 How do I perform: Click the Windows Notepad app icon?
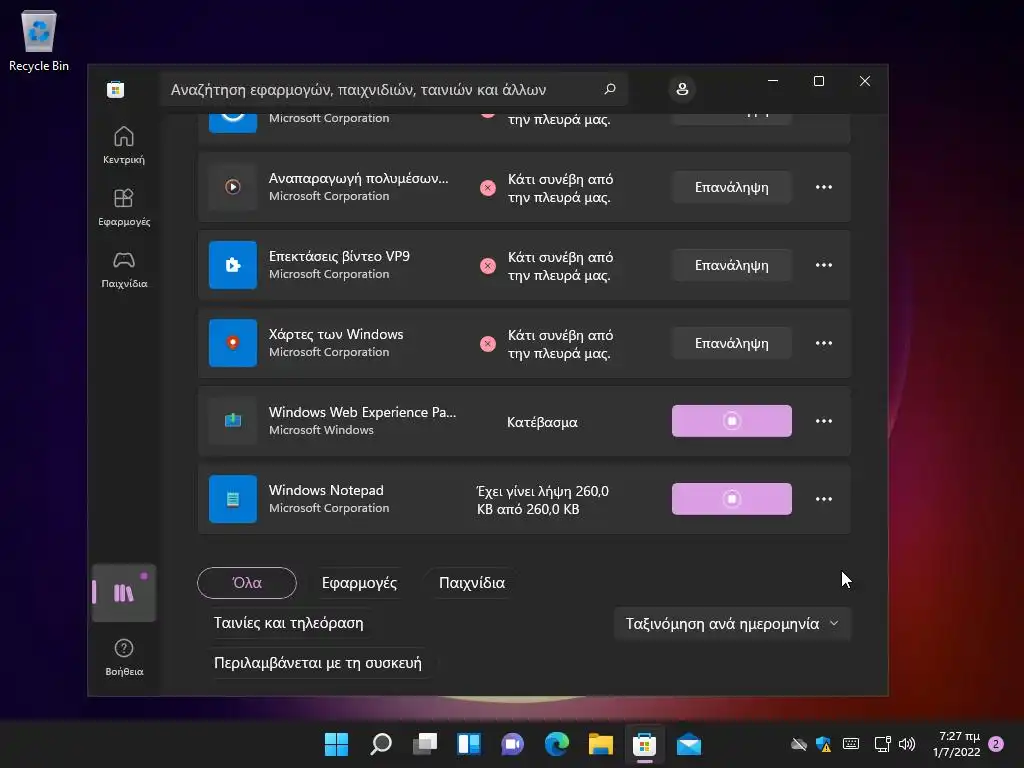(232, 499)
